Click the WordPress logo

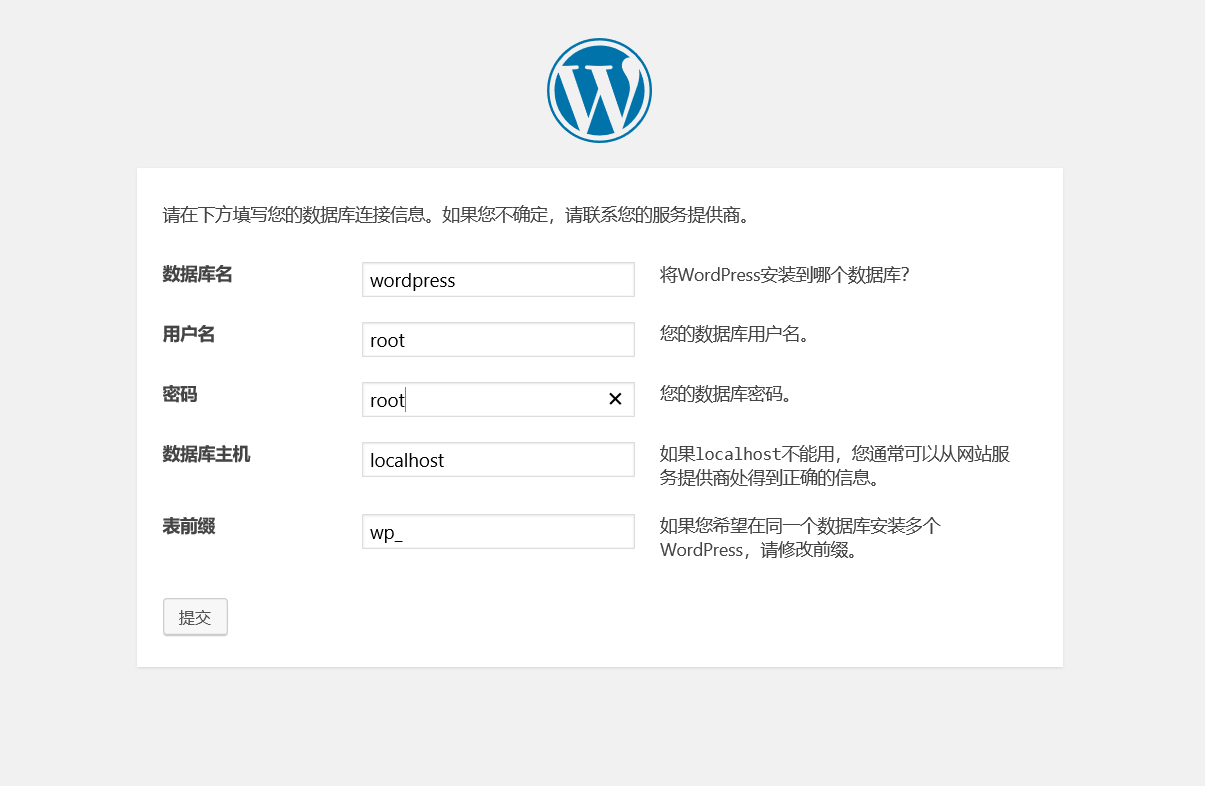599,90
